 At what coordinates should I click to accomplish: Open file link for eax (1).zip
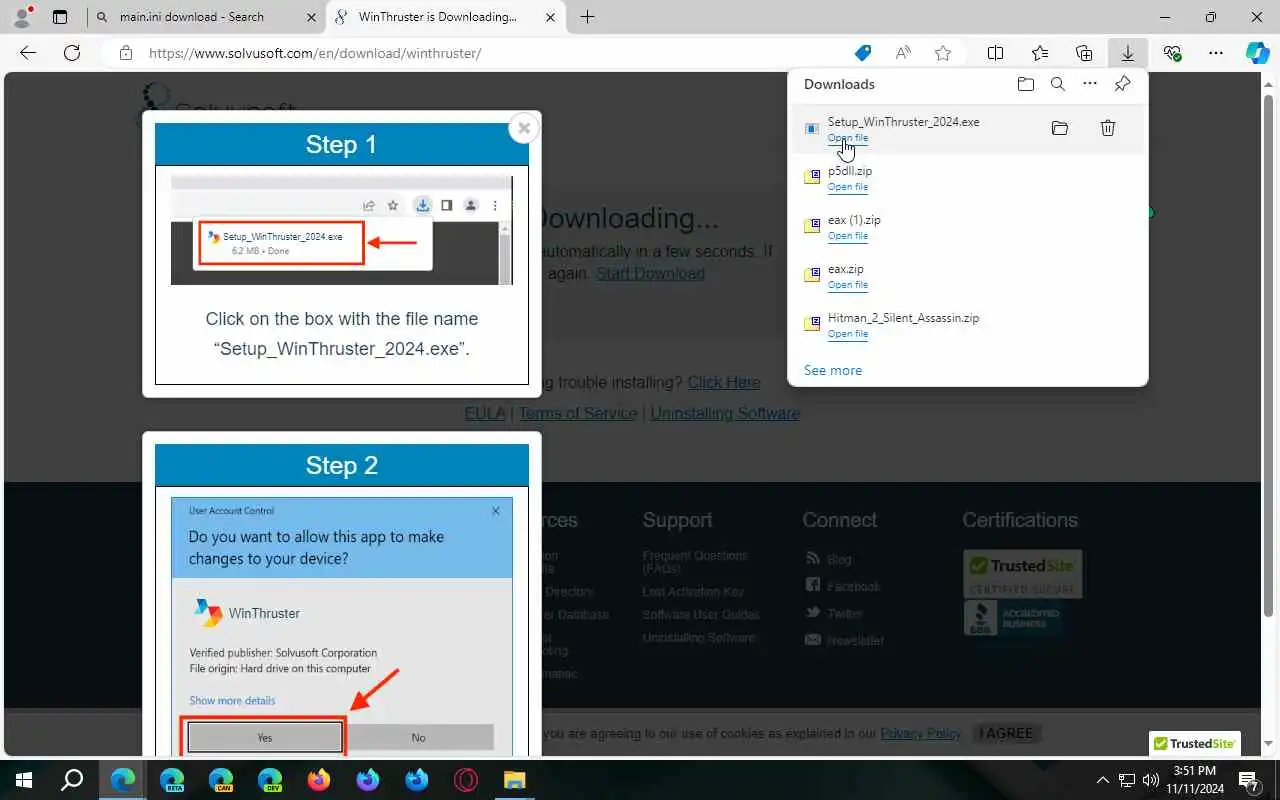pyautogui.click(x=848, y=236)
